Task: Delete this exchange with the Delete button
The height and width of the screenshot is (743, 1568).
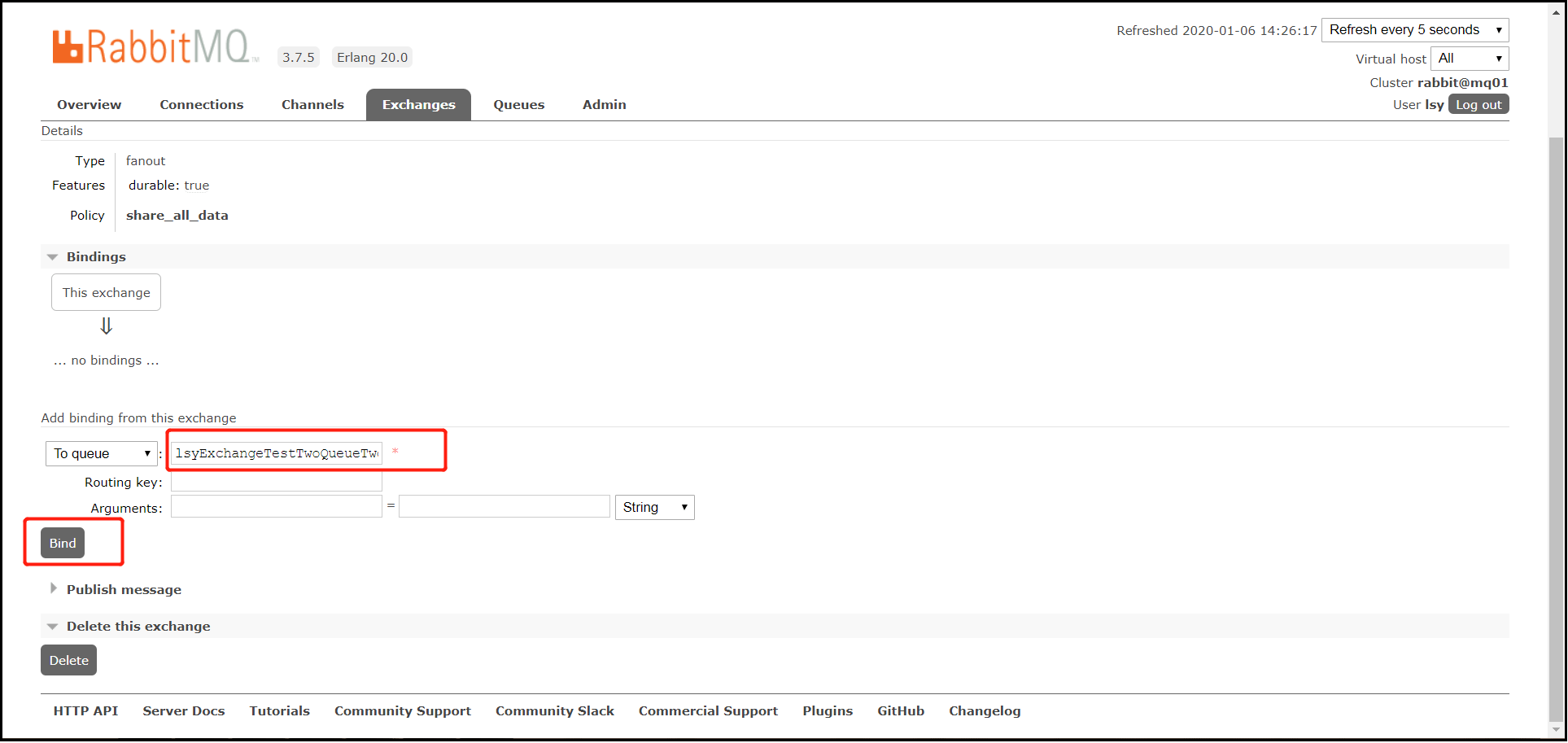Action: click(68, 660)
